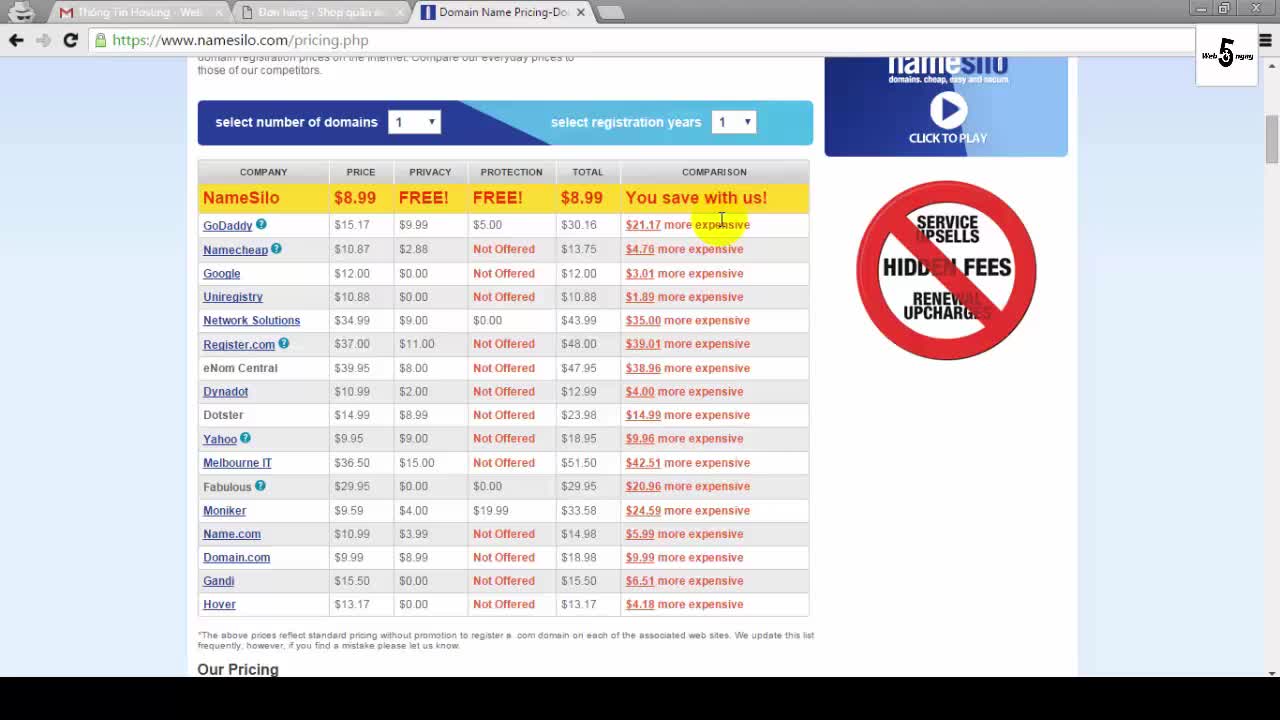The width and height of the screenshot is (1280, 720).
Task: Click the $42.51 Melbourne IT comparison link
Action: [643, 463]
